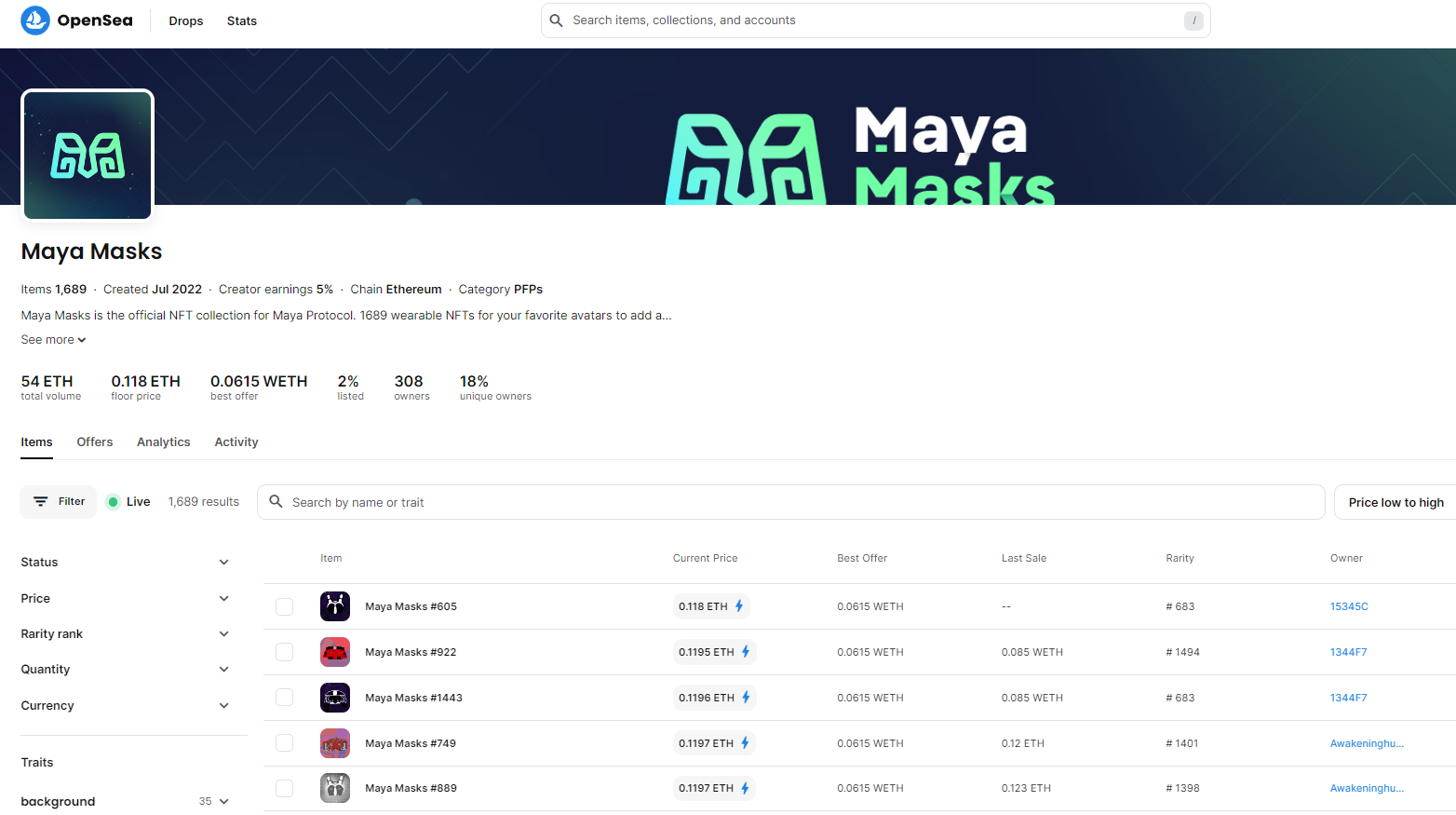The height and width of the screenshot is (815, 1456).
Task: Select checkbox for Maya Masks #1443
Action: coord(285,698)
